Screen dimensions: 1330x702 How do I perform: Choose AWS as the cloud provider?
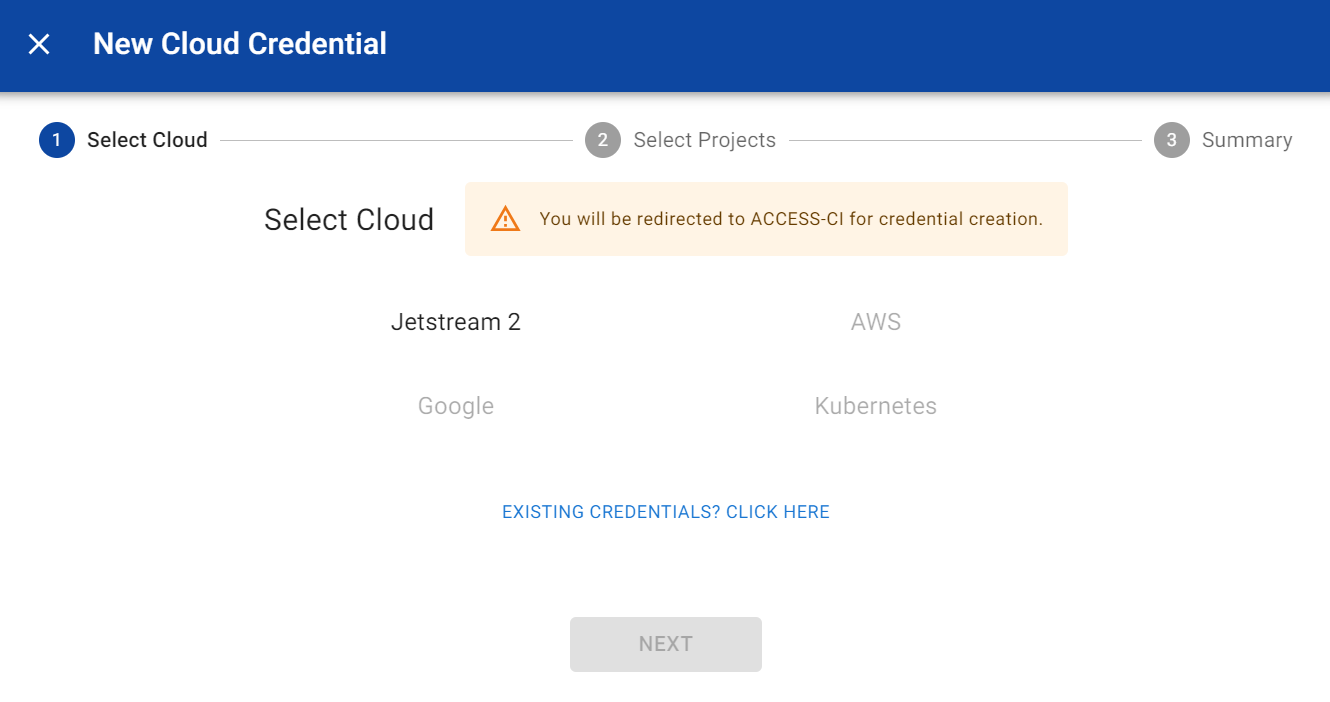point(876,322)
